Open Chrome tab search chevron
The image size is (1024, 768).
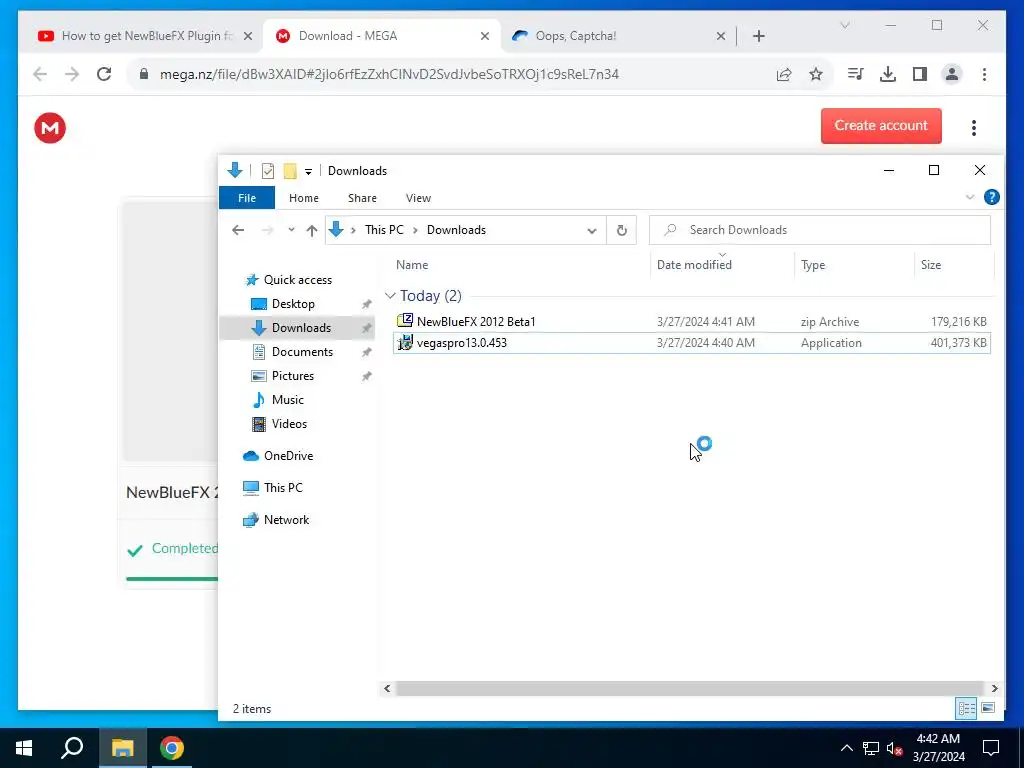tap(844, 25)
